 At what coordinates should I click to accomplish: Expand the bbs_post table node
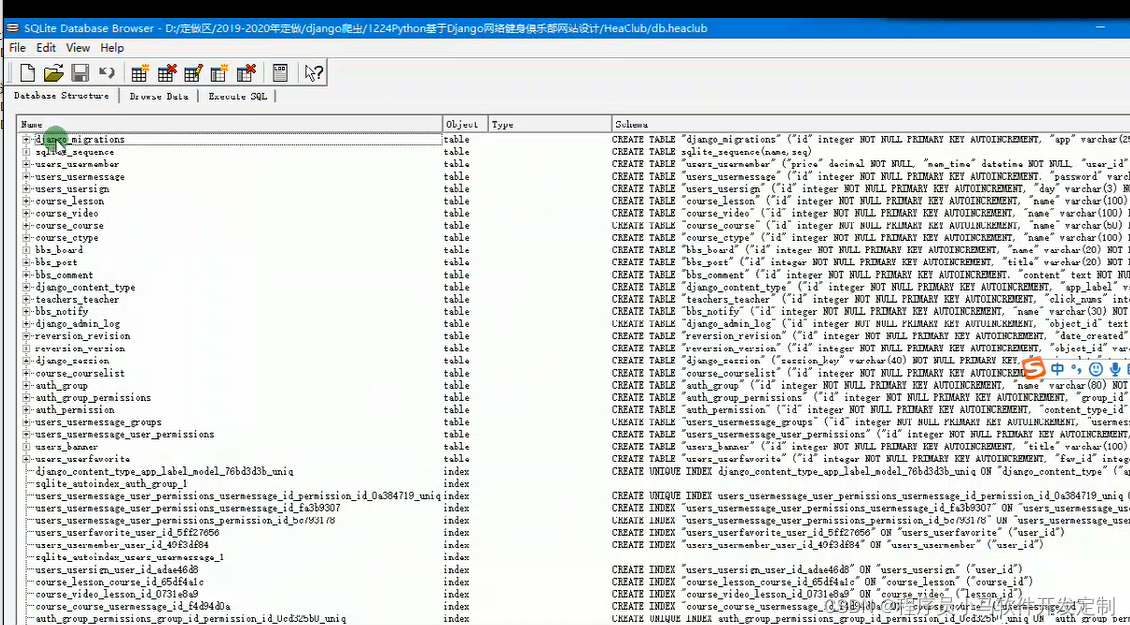point(26,262)
